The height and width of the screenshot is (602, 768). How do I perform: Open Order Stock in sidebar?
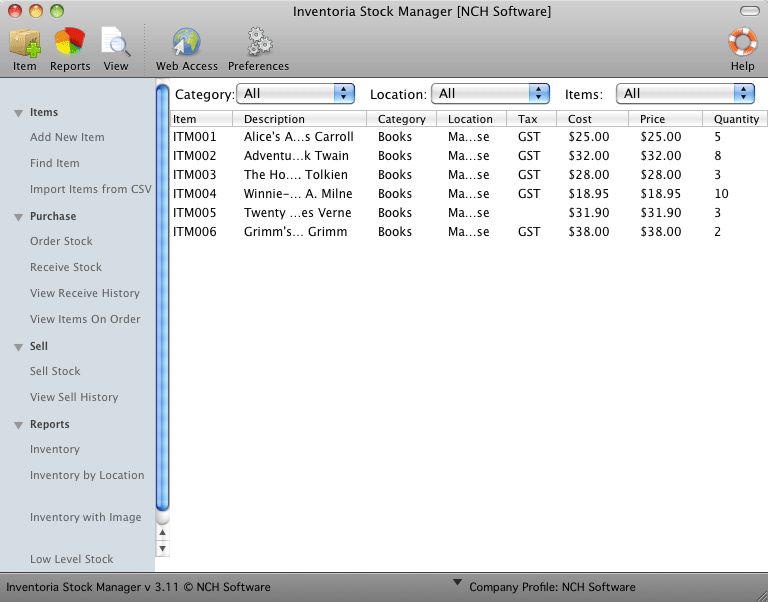coord(61,242)
